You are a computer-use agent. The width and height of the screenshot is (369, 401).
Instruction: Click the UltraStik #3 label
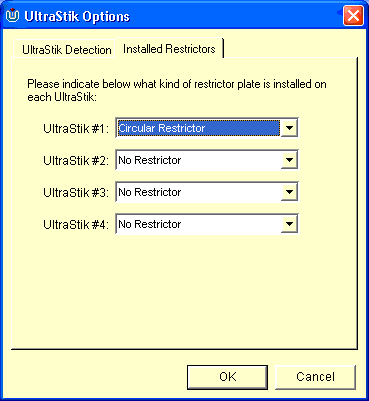pyautogui.click(x=76, y=192)
